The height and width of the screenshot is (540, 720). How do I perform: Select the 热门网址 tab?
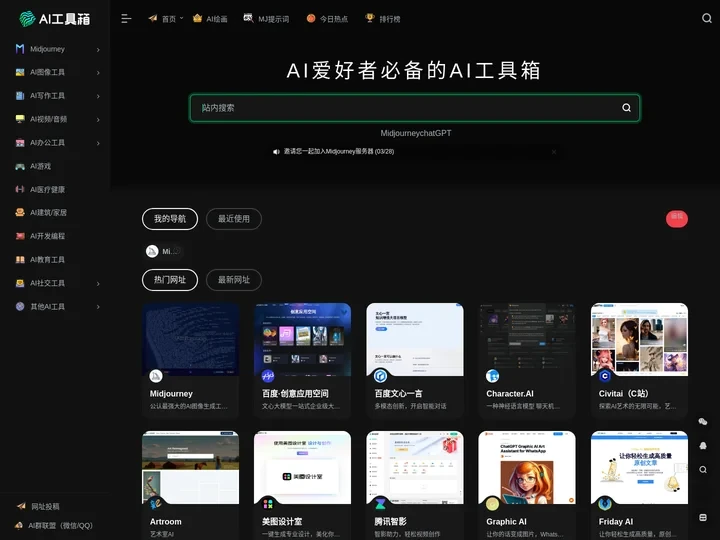click(x=170, y=280)
